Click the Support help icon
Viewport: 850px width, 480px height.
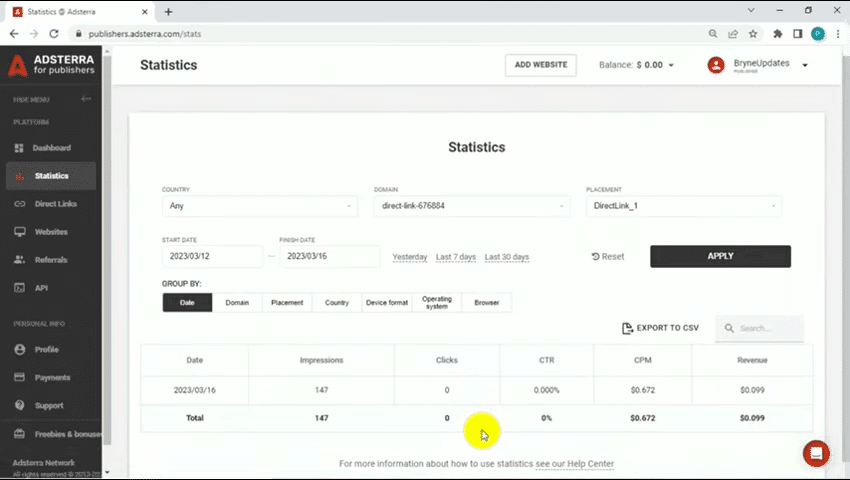[20, 405]
